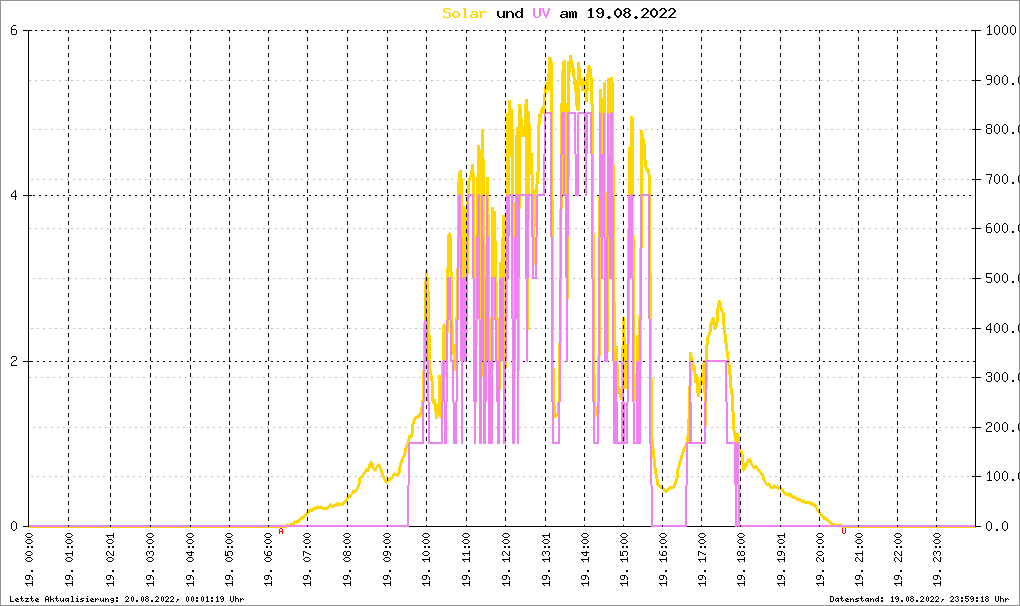Click the time label "19. 01:00"
1020x606 pixels.
pyautogui.click(x=69, y=560)
